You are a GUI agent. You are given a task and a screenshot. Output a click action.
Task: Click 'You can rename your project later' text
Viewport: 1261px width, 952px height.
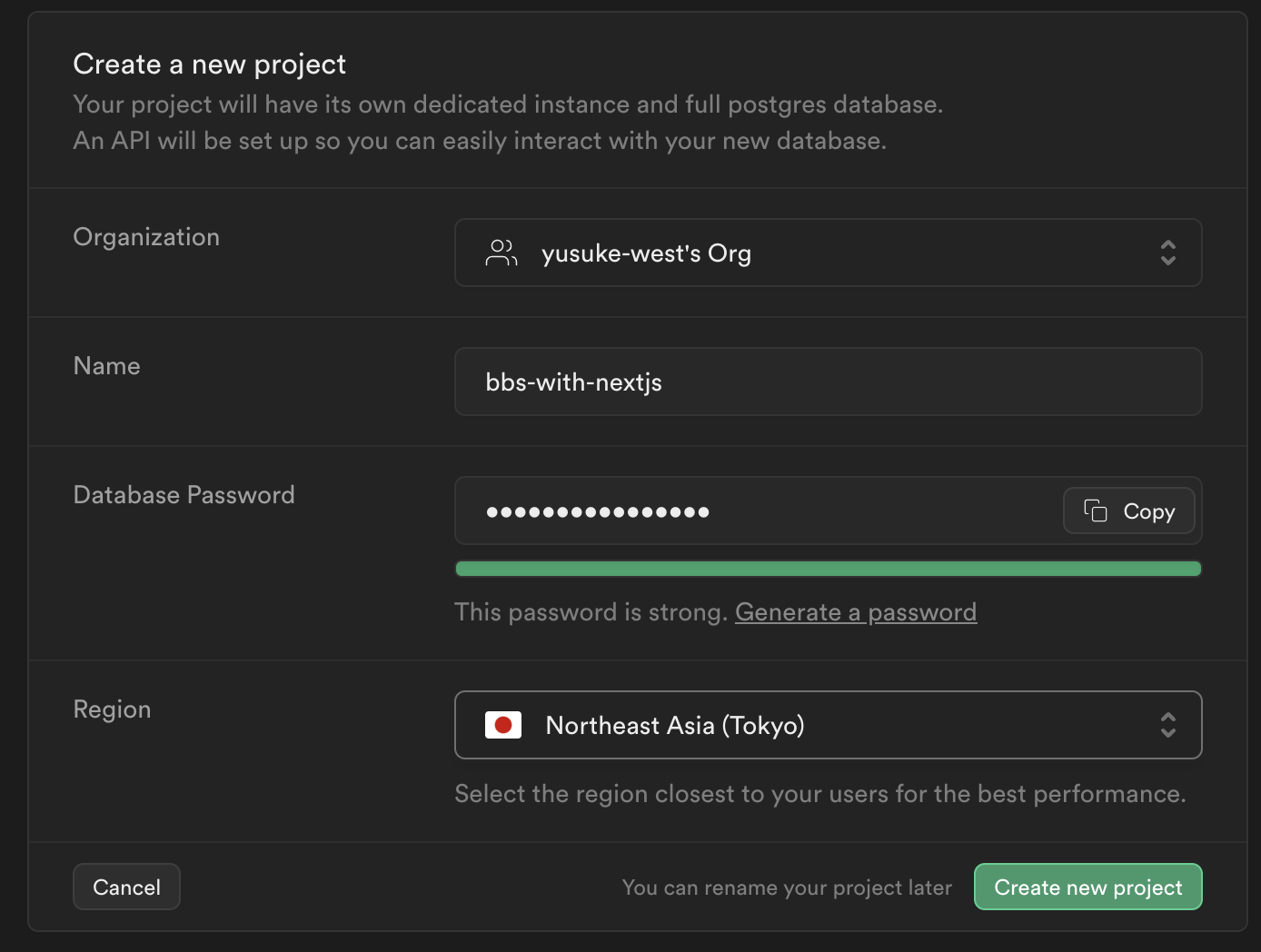(x=787, y=888)
